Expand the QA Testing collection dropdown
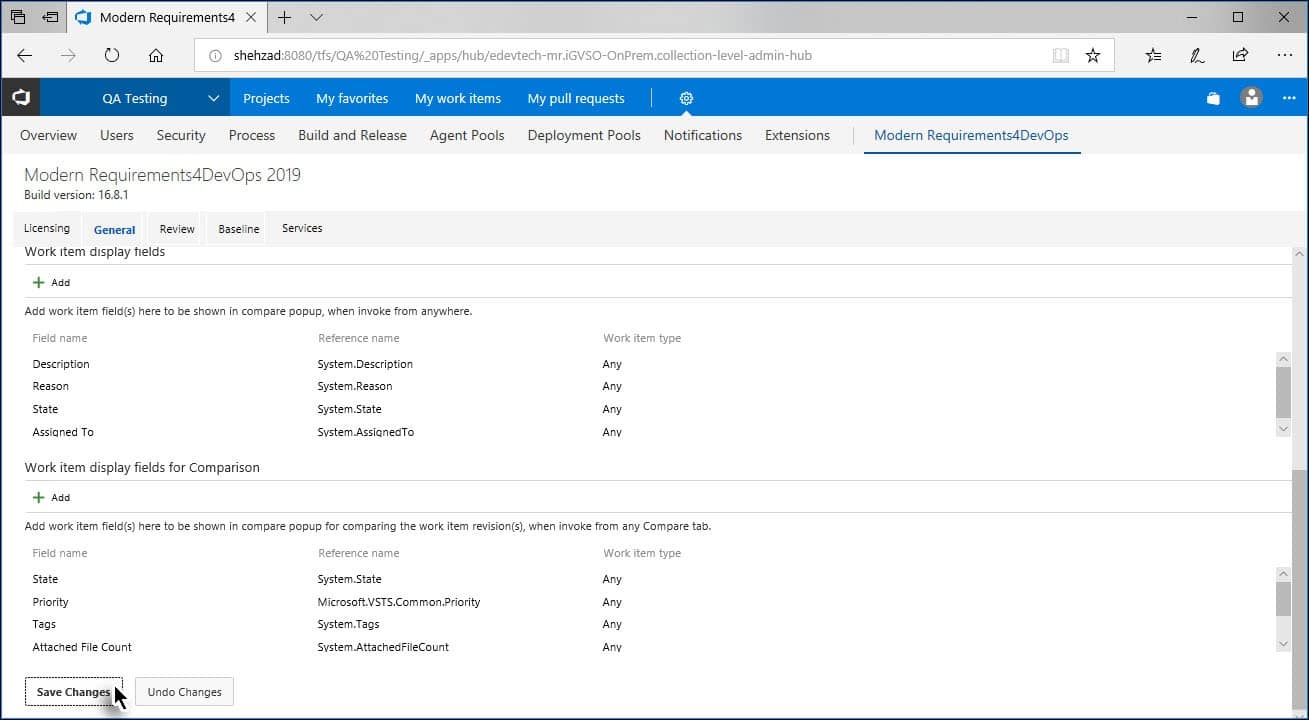 click(213, 98)
